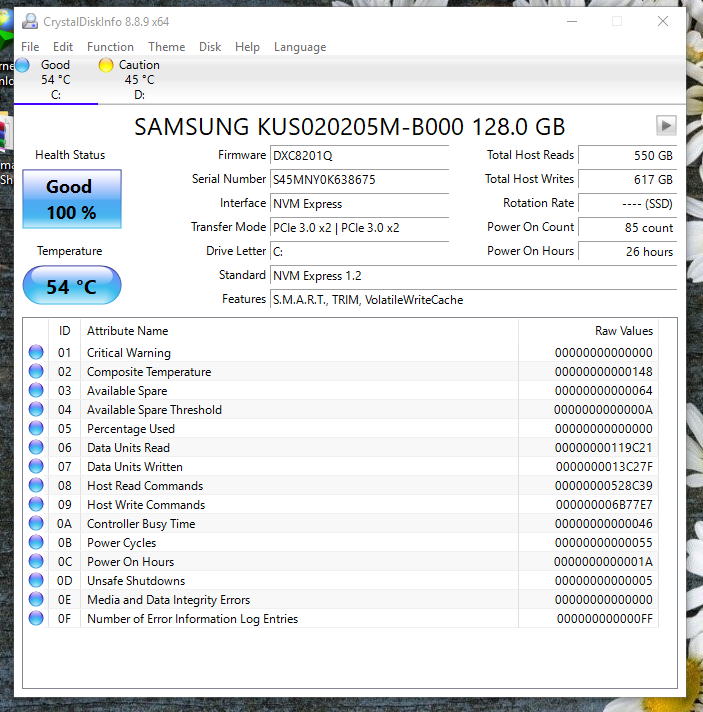The width and height of the screenshot is (703, 712).
Task: Click the ID column header
Action: point(64,331)
